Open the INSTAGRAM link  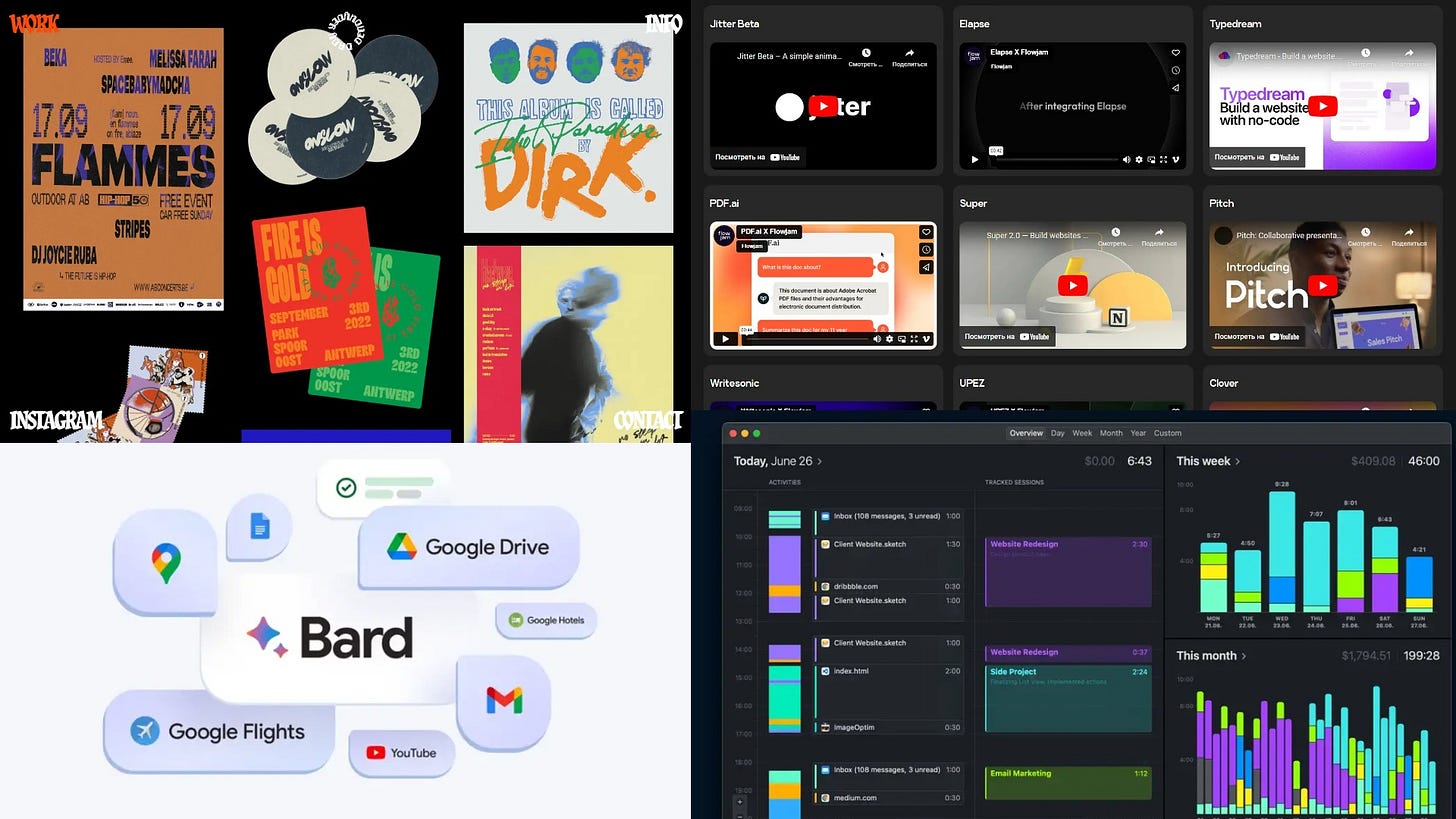tap(56, 421)
